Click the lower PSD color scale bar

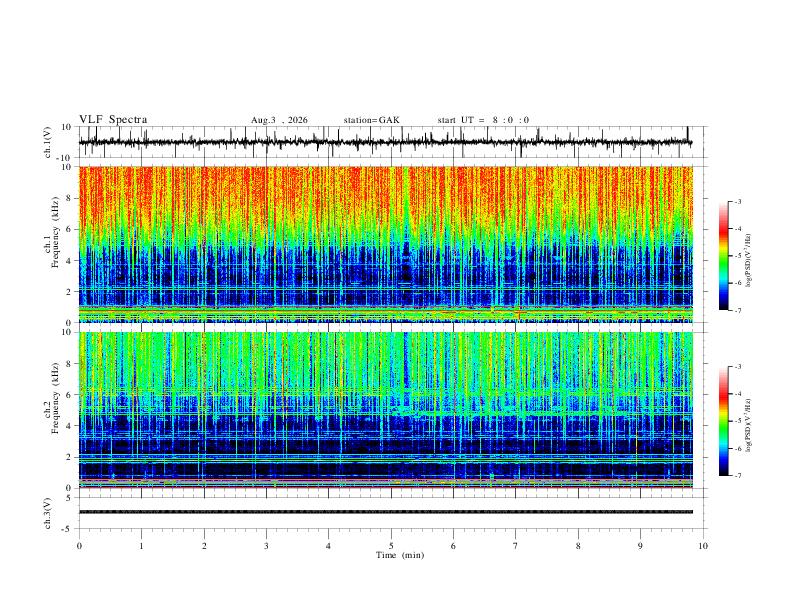pos(723,421)
